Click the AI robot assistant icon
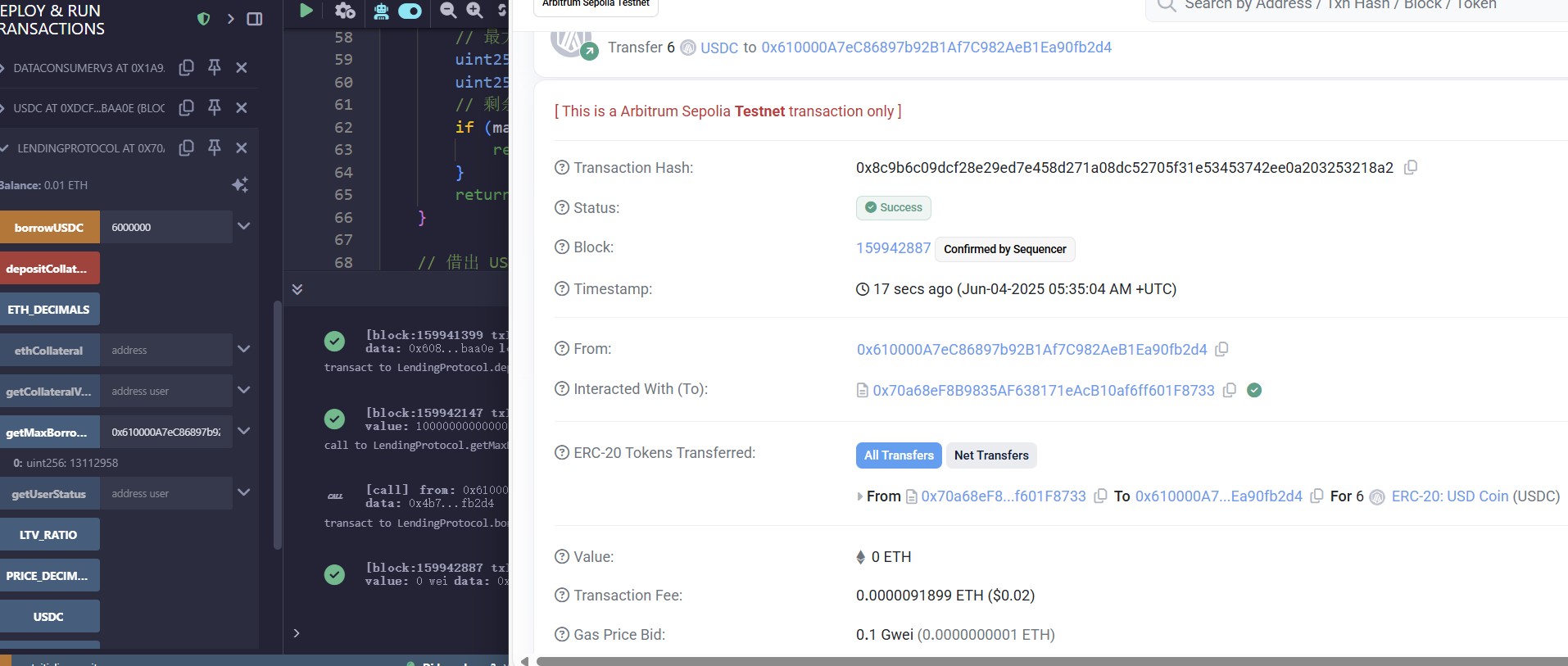Viewport: 1568px width, 666px height. point(381,11)
